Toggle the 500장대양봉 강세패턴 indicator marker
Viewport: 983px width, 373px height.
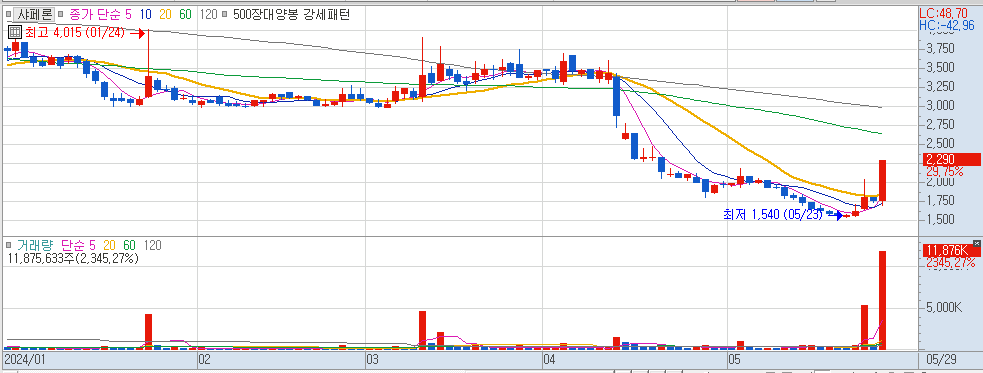[x=225, y=14]
